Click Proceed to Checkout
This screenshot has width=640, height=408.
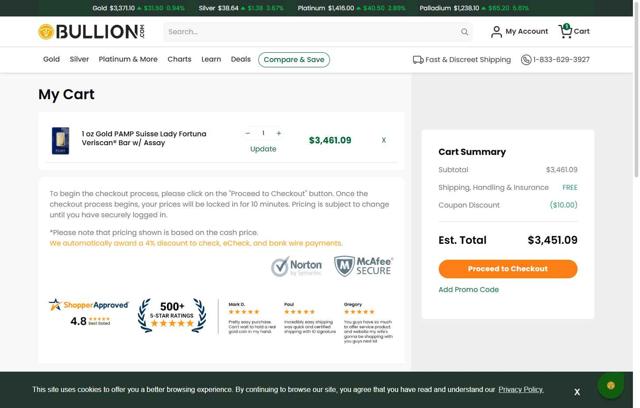point(508,269)
